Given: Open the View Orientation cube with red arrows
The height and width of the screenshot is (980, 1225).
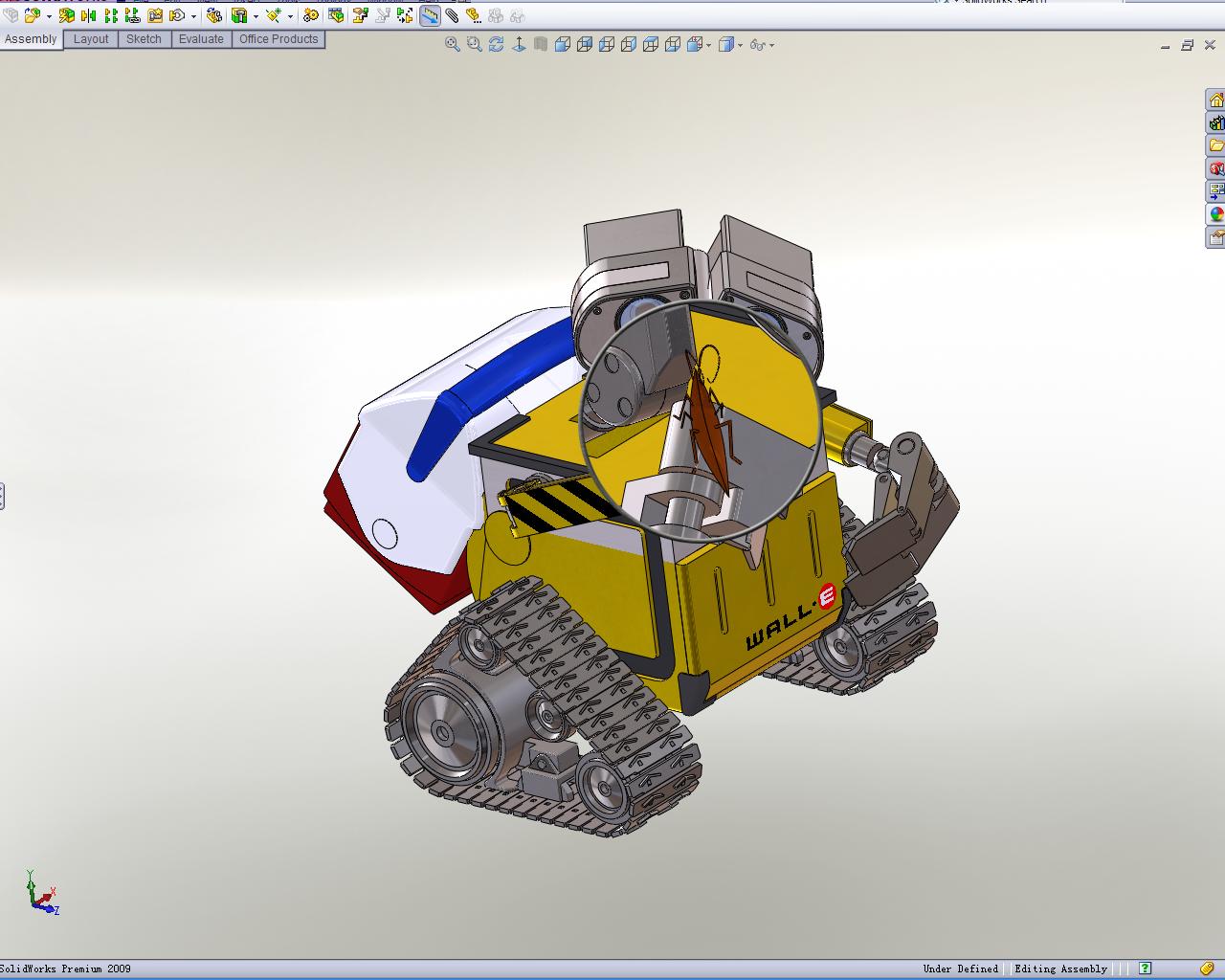Looking at the screenshot, I should (x=695, y=44).
